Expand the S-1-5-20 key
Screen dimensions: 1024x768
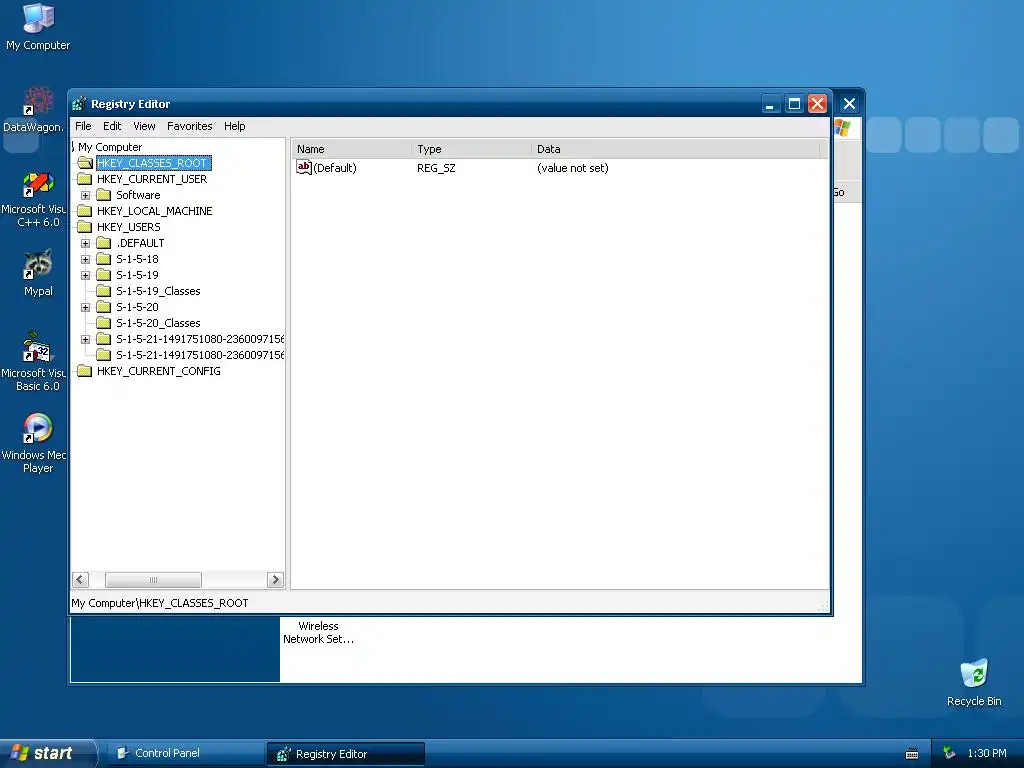(x=85, y=307)
